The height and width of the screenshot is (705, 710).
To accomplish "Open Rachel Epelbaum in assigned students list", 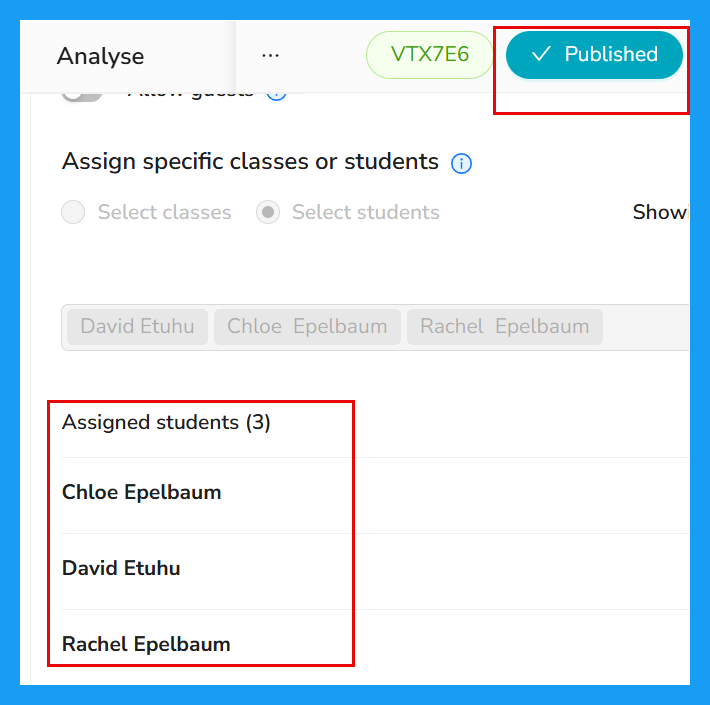I will (146, 644).
